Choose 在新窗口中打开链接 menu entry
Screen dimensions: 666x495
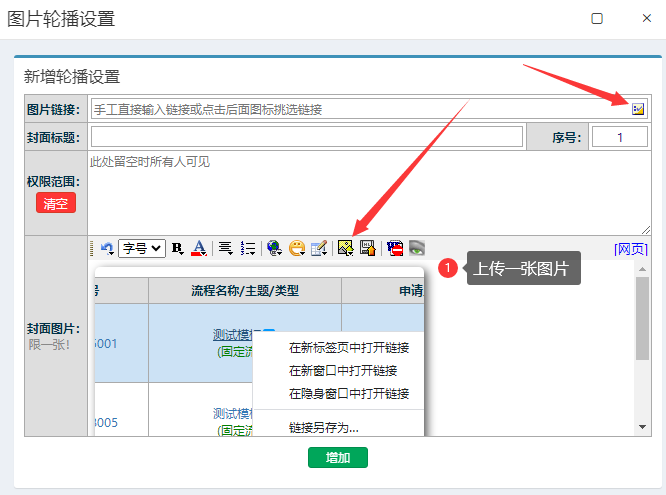coord(343,371)
